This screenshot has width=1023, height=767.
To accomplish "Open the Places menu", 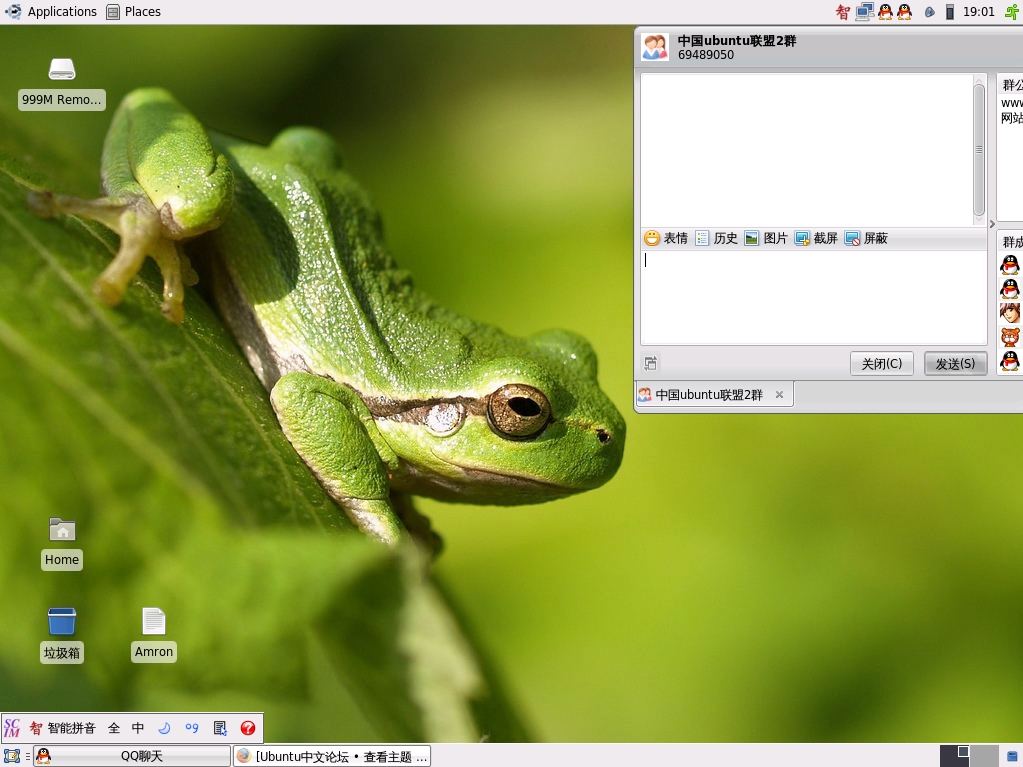I will pos(134,12).
